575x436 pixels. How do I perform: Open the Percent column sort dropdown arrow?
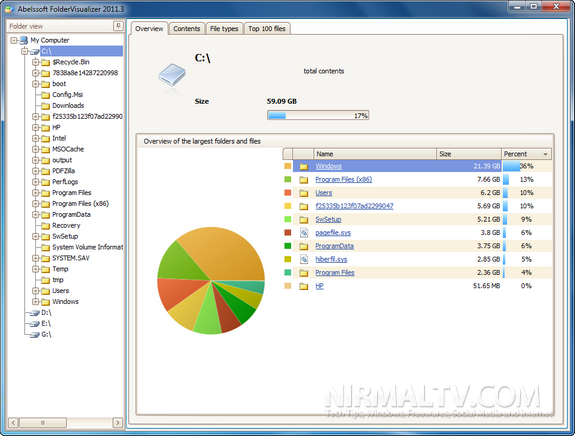(545, 154)
